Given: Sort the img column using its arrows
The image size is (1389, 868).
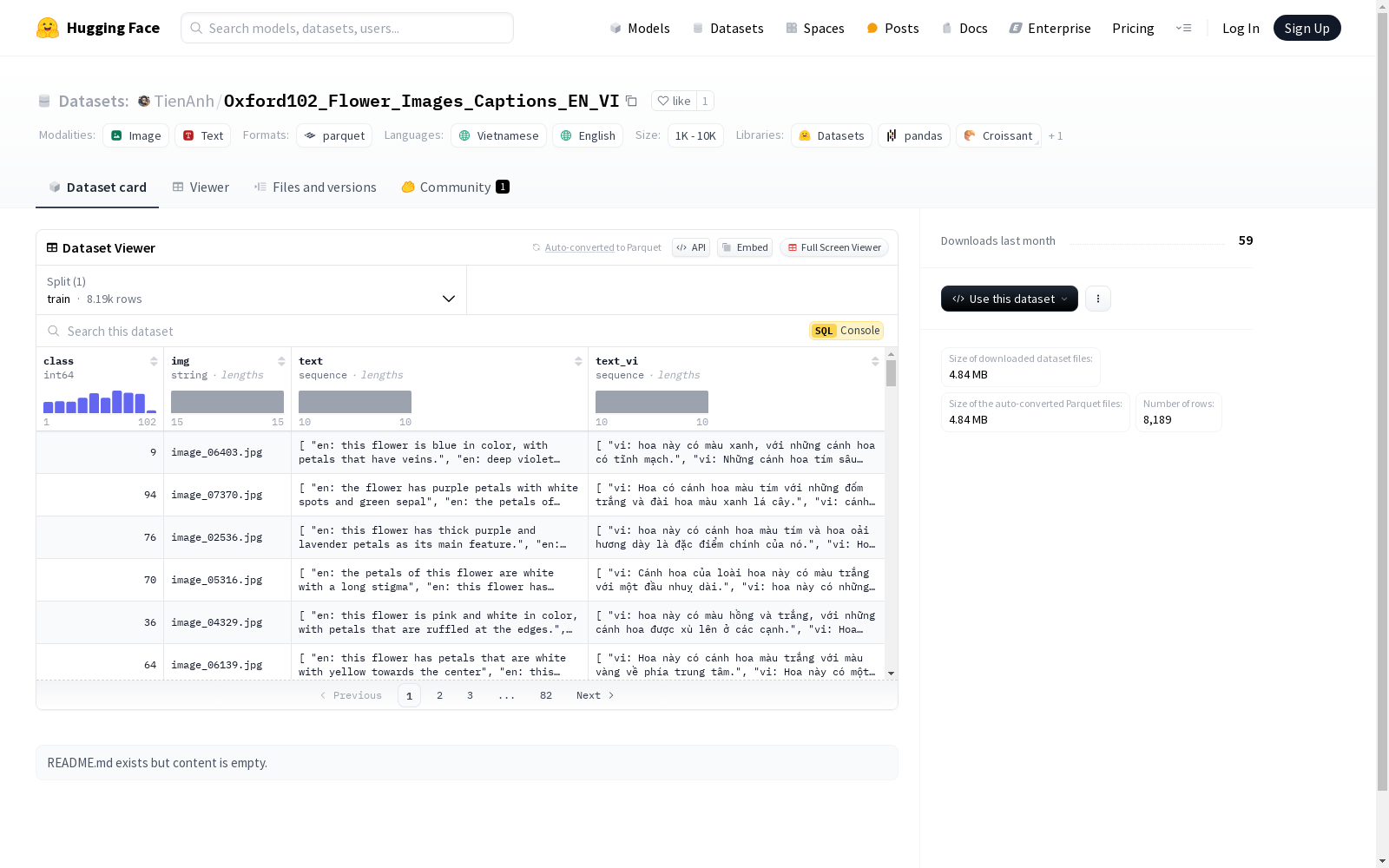Looking at the screenshot, I should (281, 361).
